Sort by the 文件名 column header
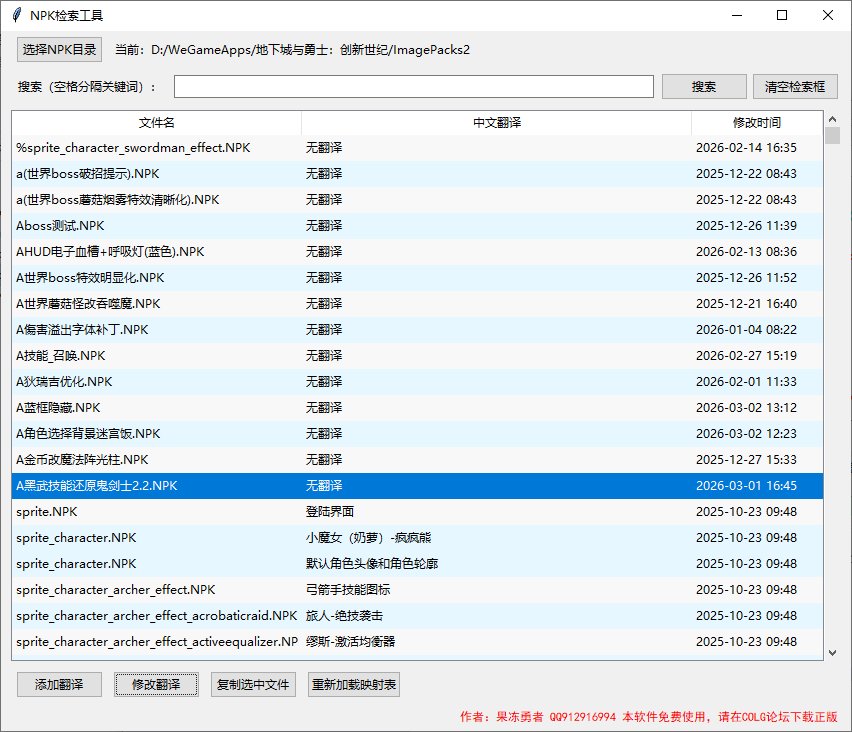The width and height of the screenshot is (852, 732). coord(155,122)
